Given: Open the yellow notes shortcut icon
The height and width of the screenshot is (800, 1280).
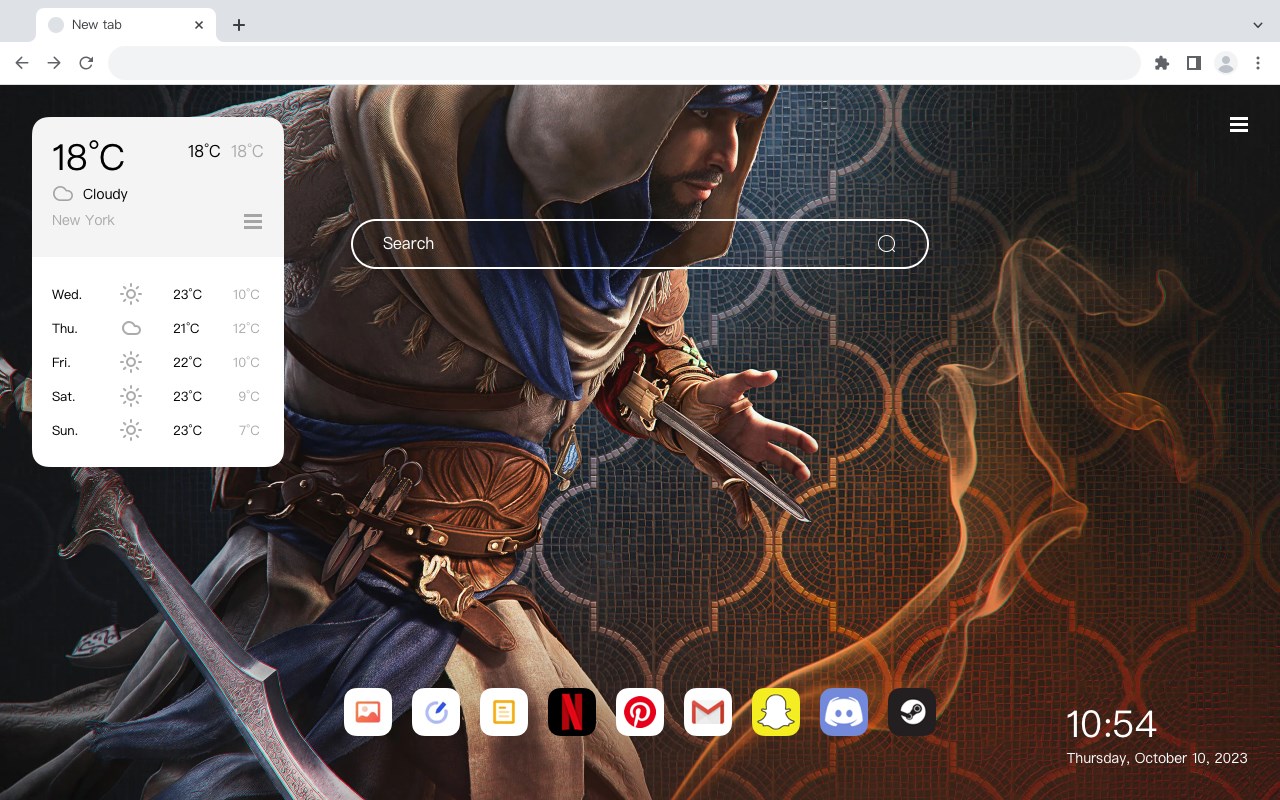Looking at the screenshot, I should [x=504, y=712].
